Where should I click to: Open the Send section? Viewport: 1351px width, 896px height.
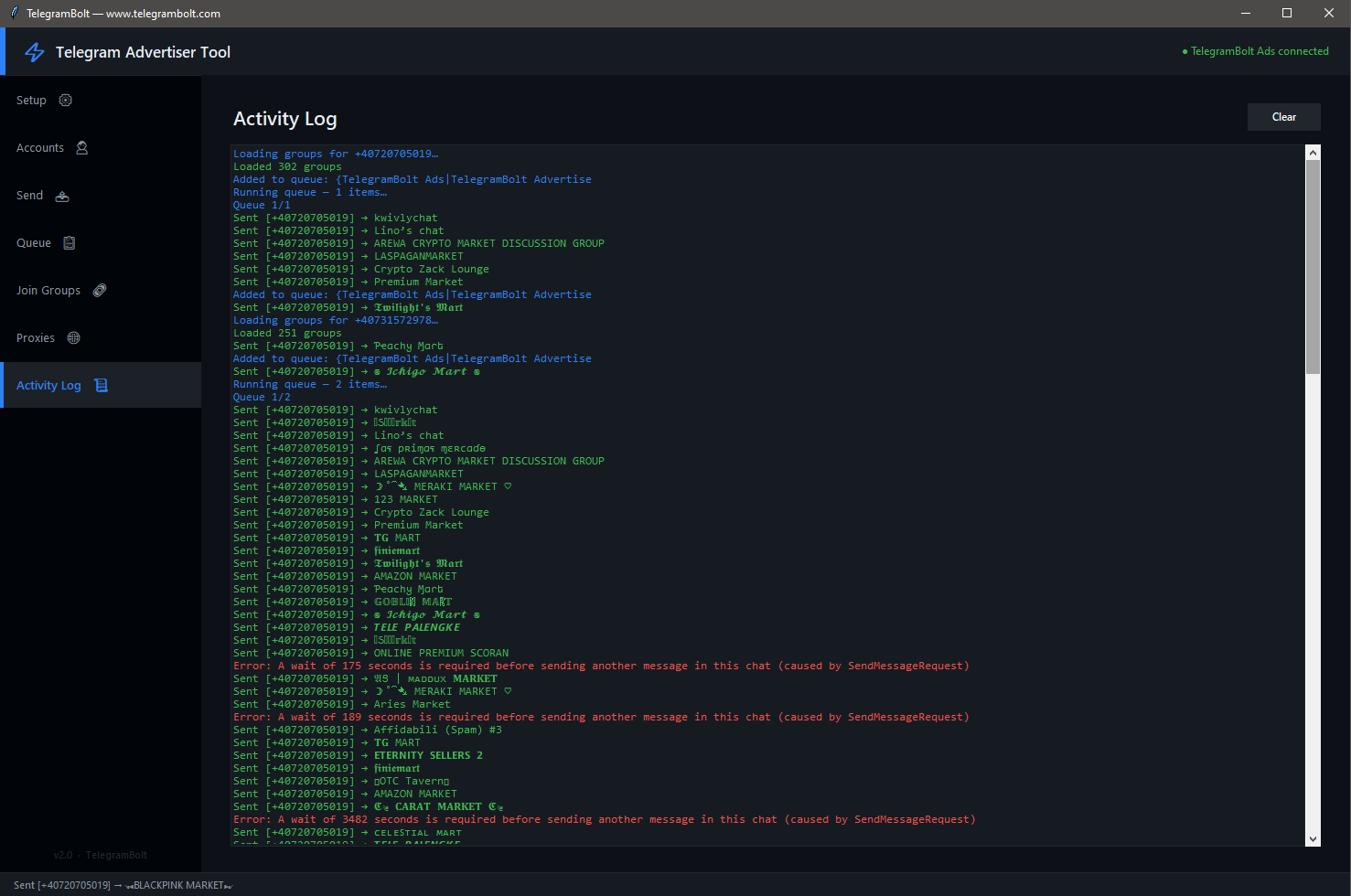pos(101,196)
